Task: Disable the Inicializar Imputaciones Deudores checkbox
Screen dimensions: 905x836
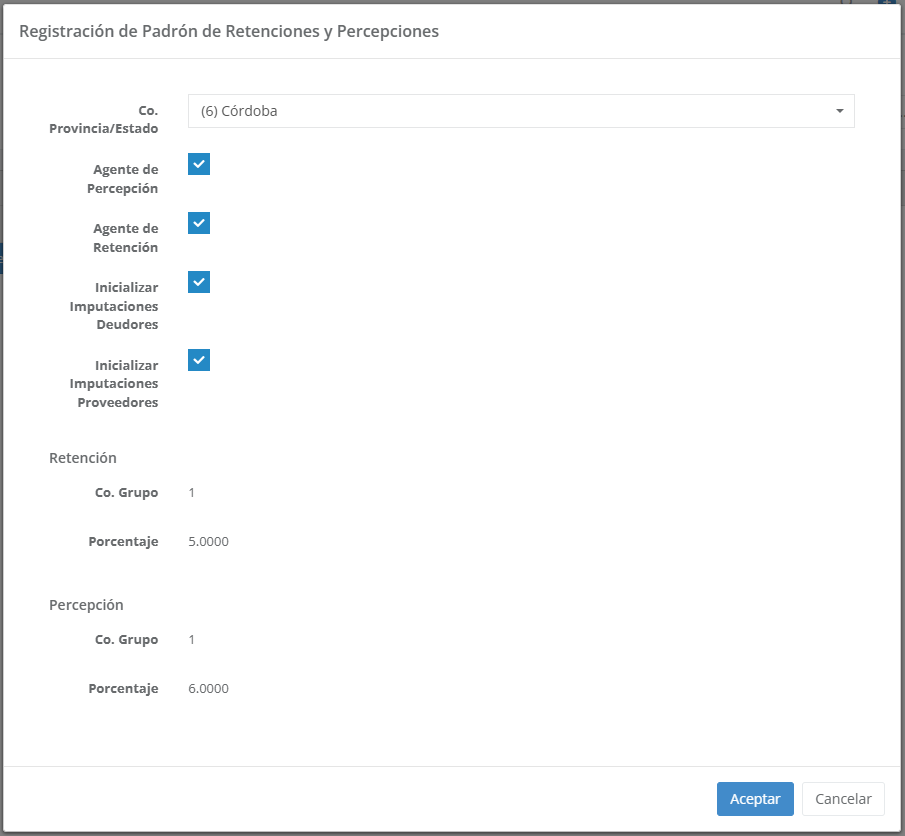Action: [x=199, y=282]
